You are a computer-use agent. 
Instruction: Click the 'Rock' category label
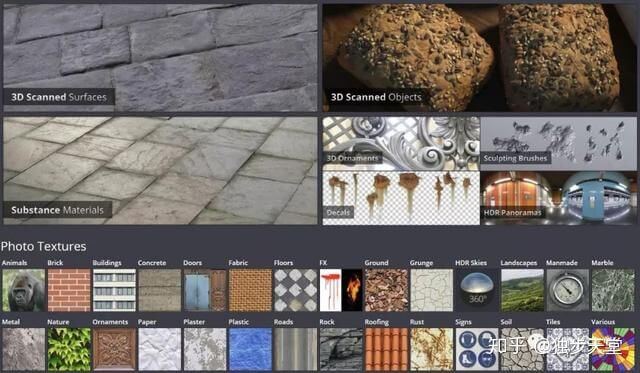pos(327,322)
